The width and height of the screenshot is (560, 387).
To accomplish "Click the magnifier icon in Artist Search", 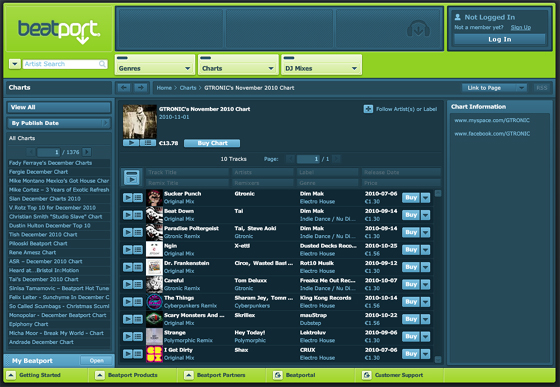I will (x=102, y=64).
